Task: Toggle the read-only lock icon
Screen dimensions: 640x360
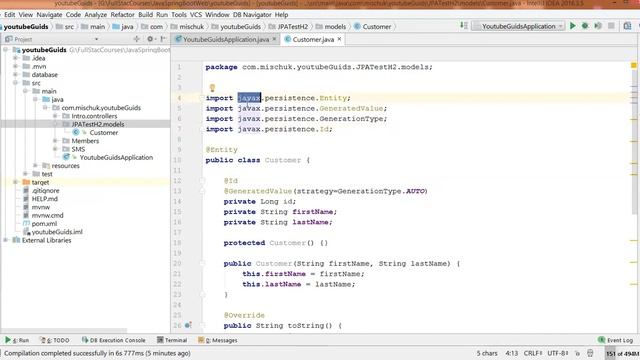Action: 578,353
